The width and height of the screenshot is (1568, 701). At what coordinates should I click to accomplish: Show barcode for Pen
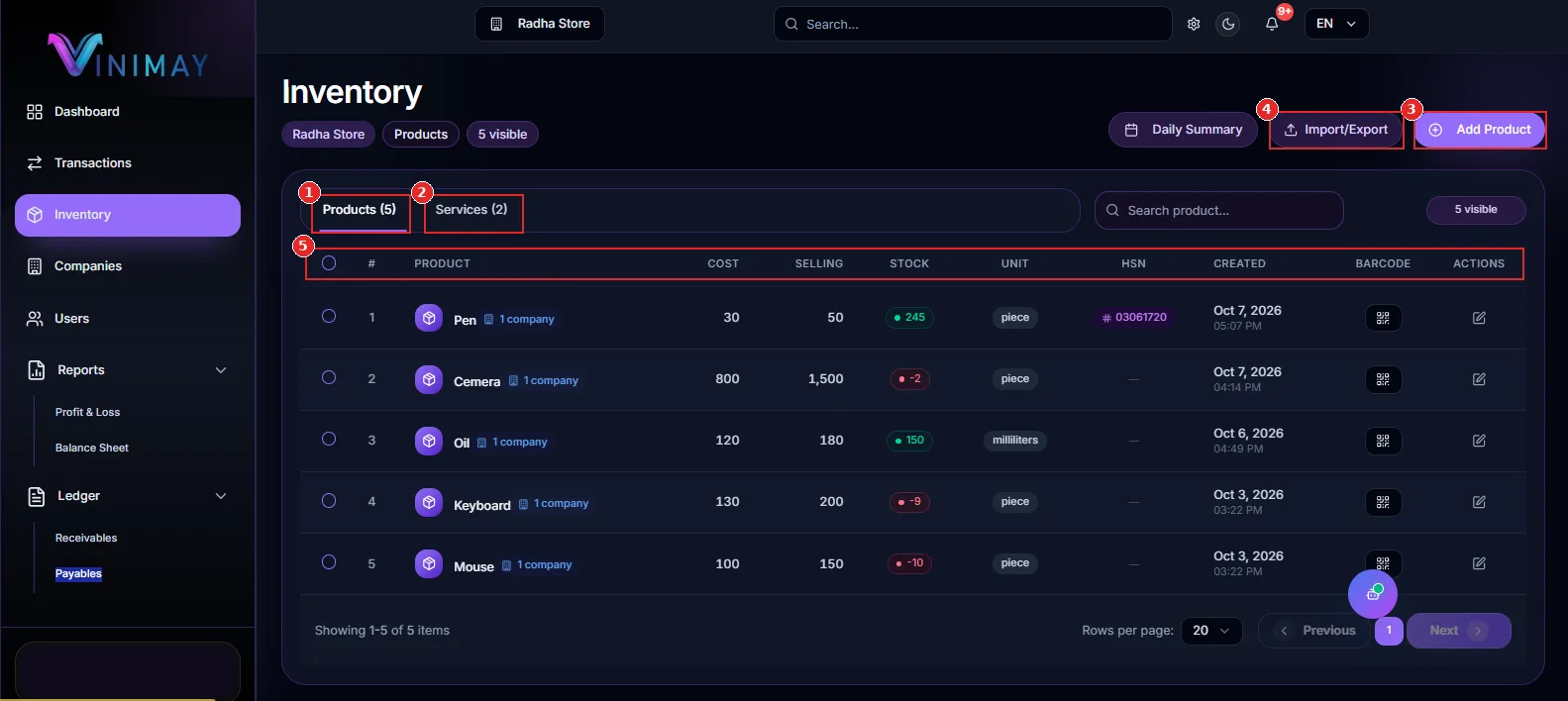click(1383, 318)
